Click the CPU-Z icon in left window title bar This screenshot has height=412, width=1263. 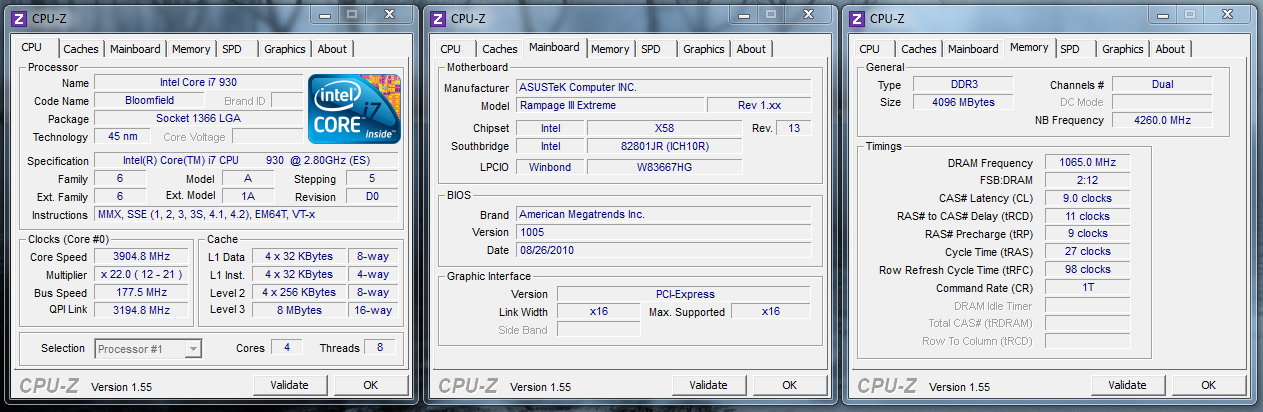(19, 18)
